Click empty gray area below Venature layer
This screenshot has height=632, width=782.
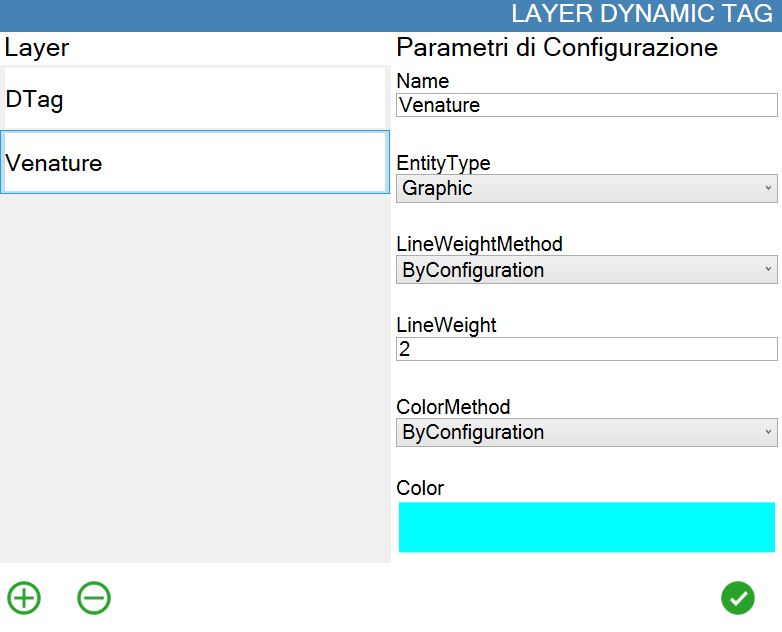click(x=195, y=378)
